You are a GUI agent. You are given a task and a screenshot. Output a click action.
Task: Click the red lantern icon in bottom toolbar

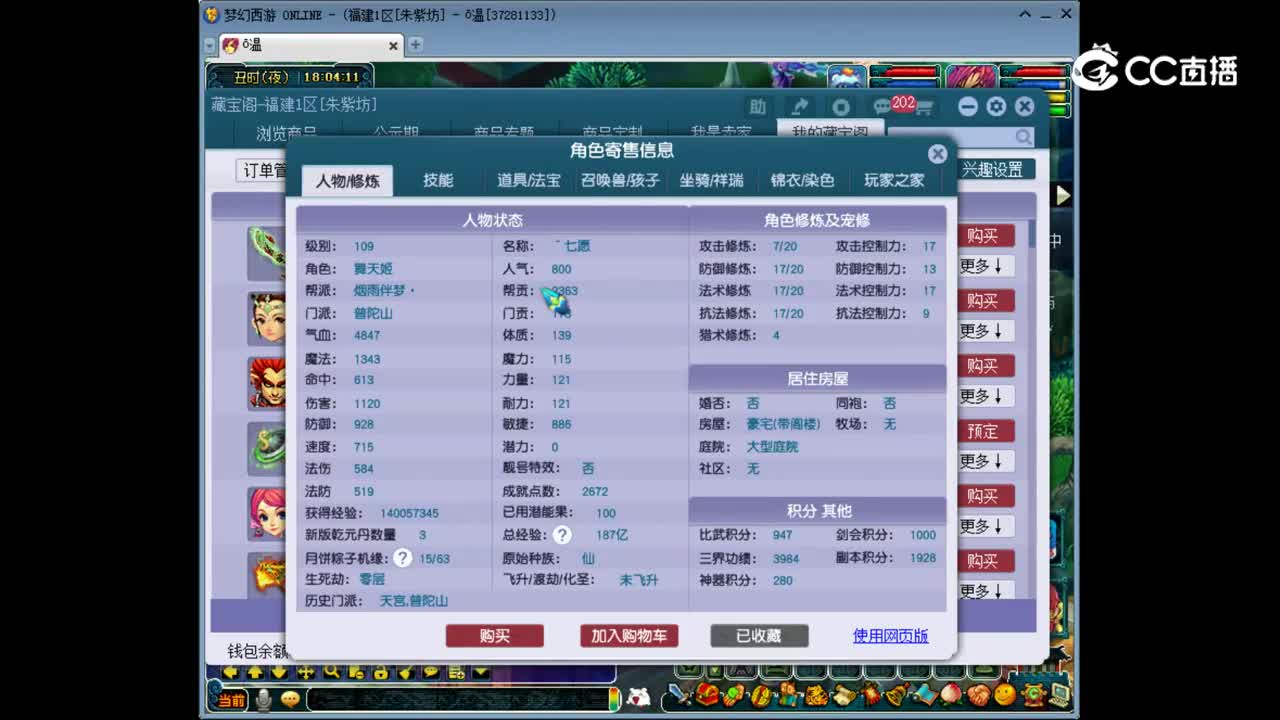872,694
